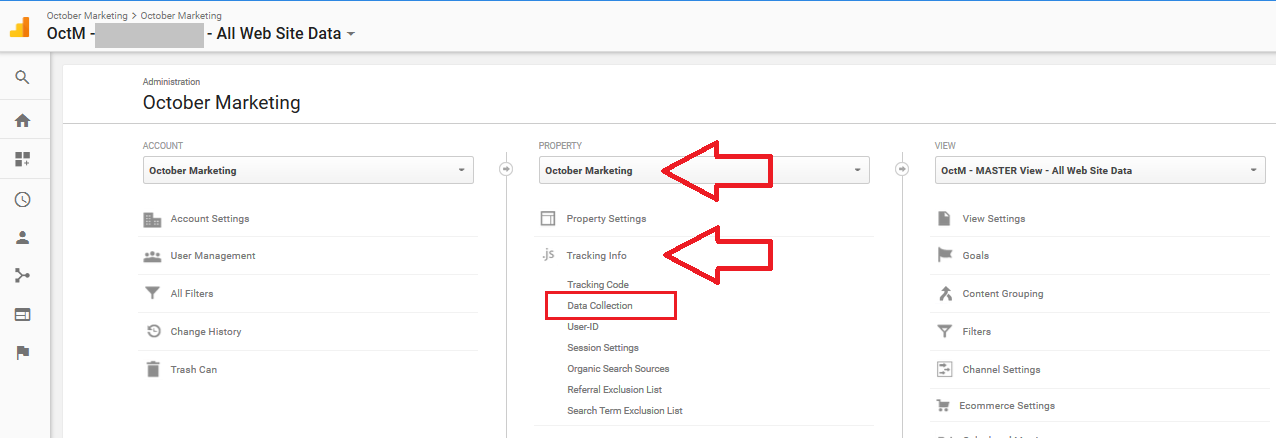Screen dimensions: 1276x438
Task: Click the .js Tracking Info icon
Action: point(548,255)
